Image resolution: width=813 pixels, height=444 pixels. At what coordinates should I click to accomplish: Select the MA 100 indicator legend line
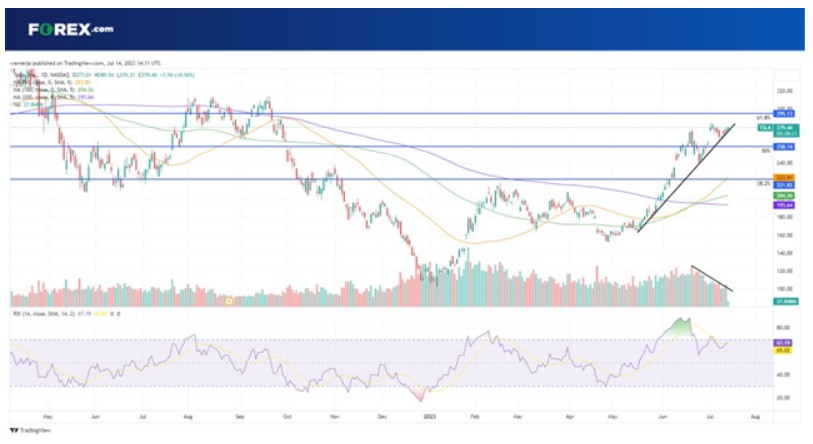pos(53,90)
